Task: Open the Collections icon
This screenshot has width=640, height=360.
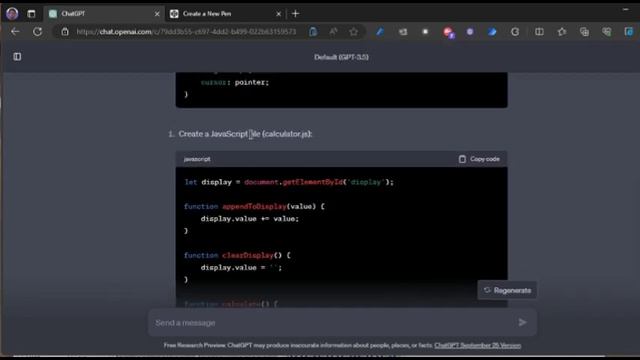Action: [x=584, y=31]
